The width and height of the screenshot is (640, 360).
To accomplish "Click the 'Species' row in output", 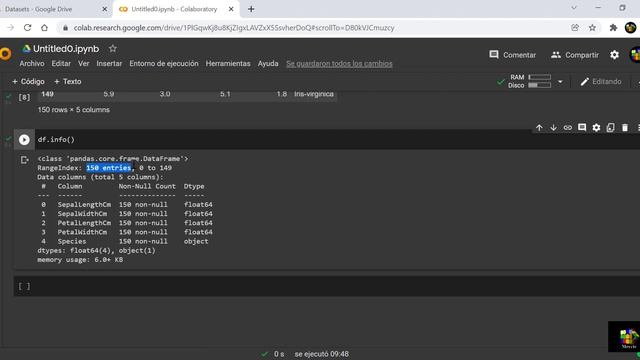I will point(125,241).
